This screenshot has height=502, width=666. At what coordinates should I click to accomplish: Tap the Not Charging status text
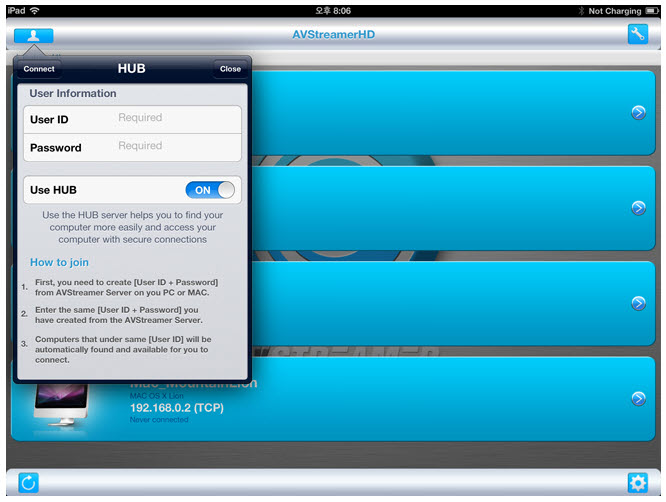[615, 11]
